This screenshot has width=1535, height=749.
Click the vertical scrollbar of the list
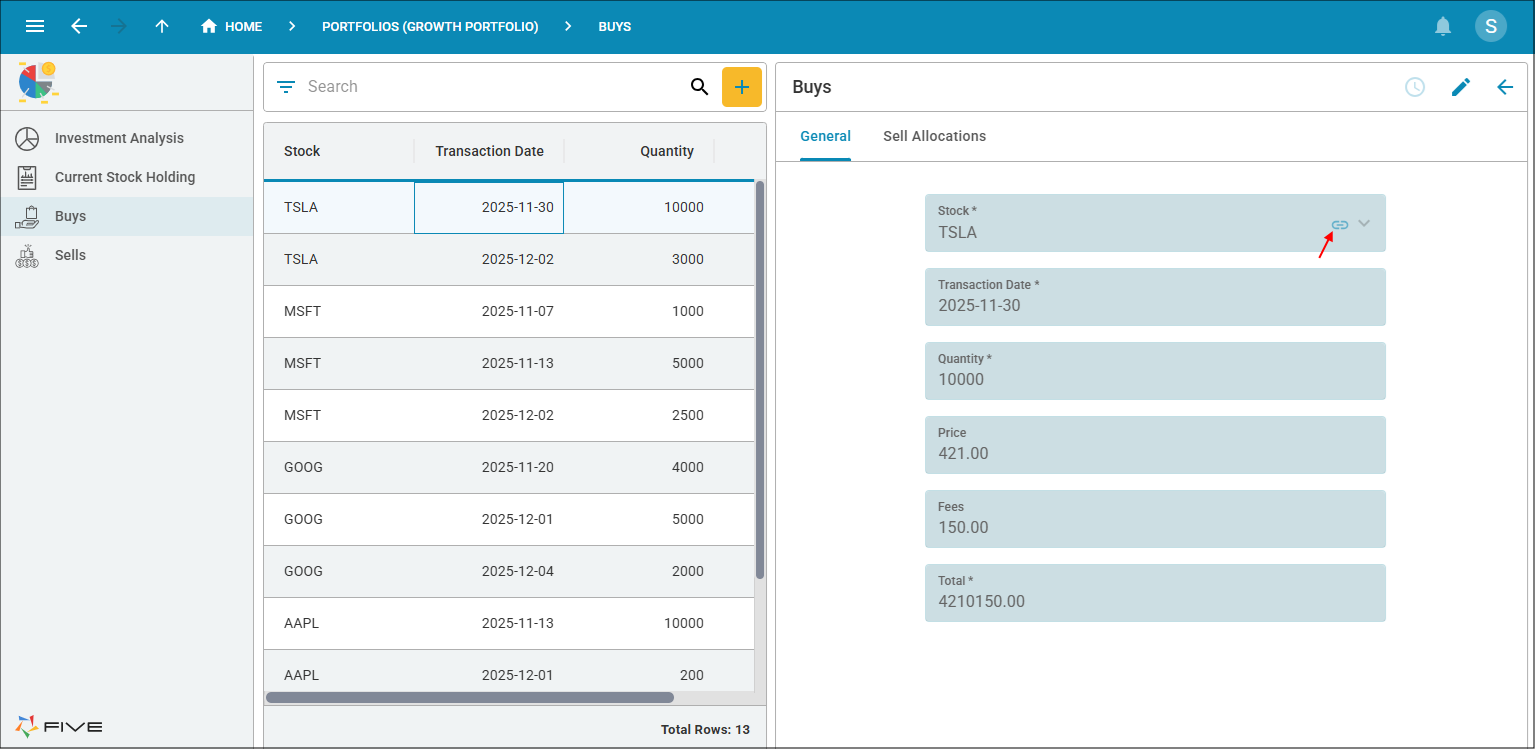[x=760, y=380]
